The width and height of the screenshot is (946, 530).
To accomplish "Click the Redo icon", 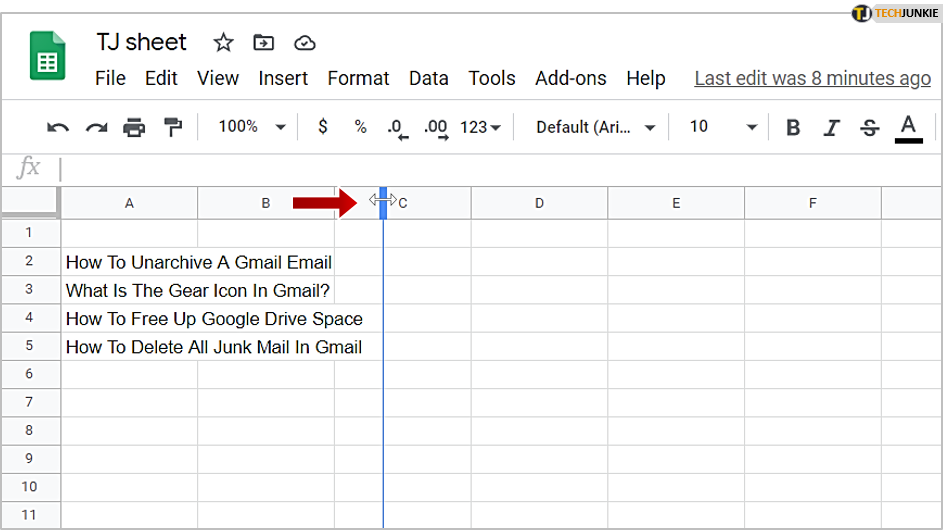I will pos(97,127).
